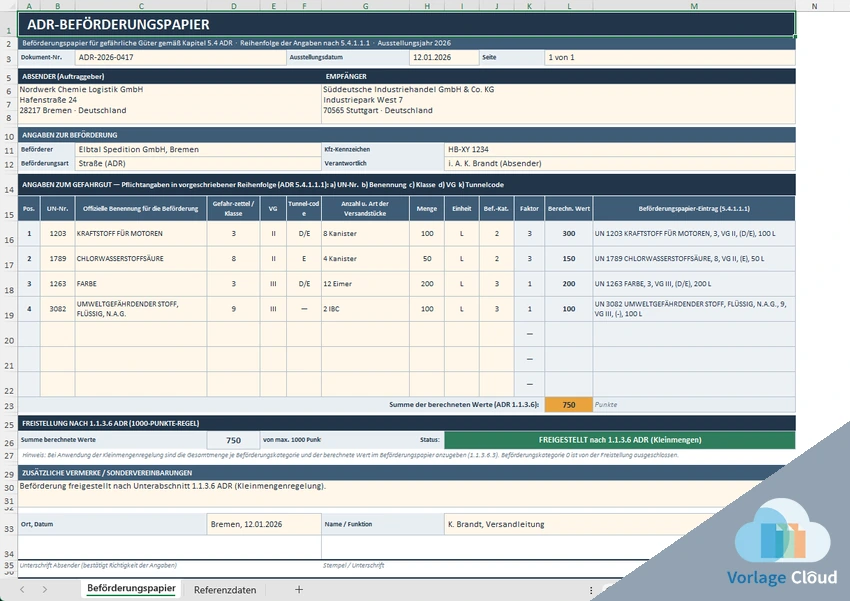Image resolution: width=850 pixels, height=601 pixels.
Task: Go to previous sheet using left arrow
Action: click(22, 590)
